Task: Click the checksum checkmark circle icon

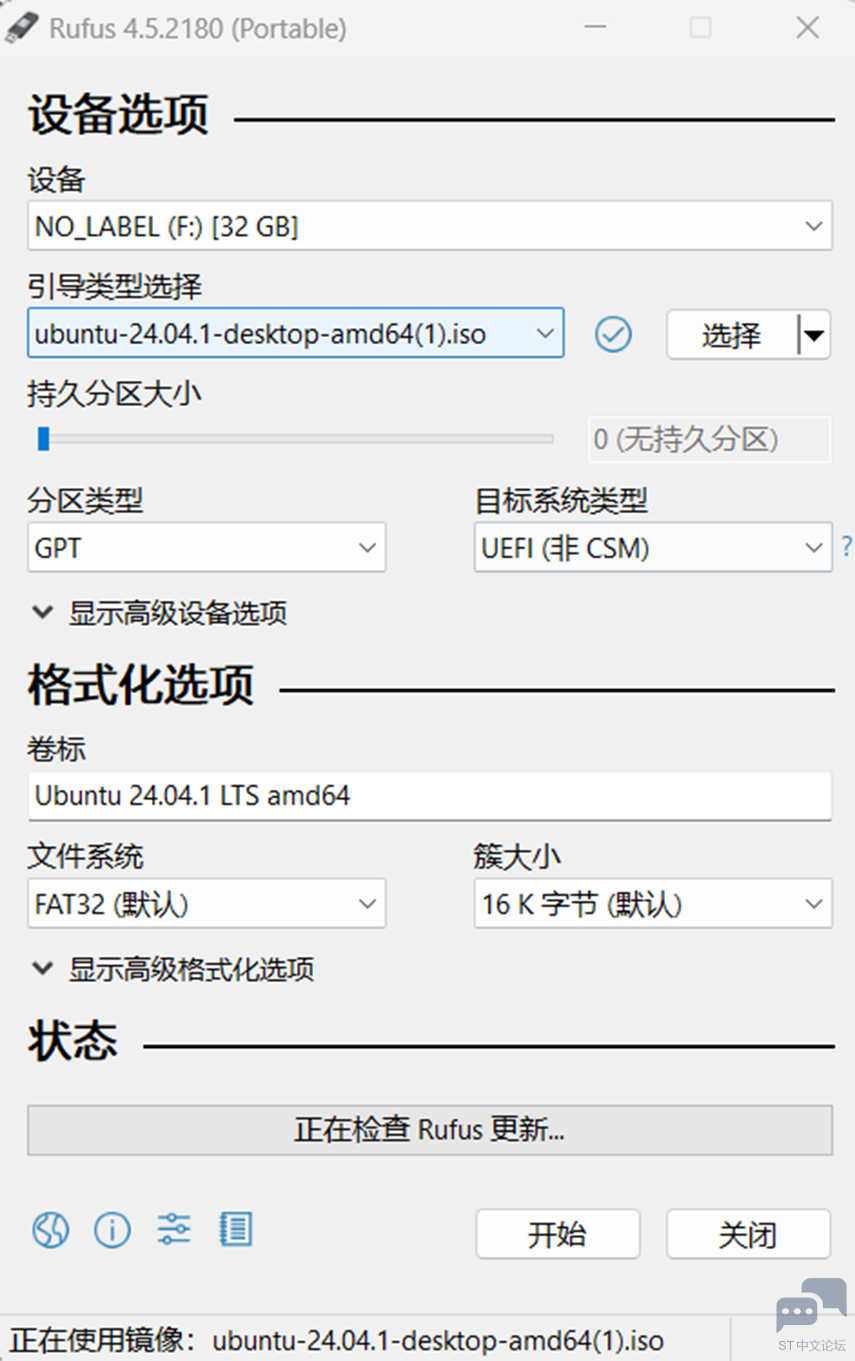Action: 613,334
